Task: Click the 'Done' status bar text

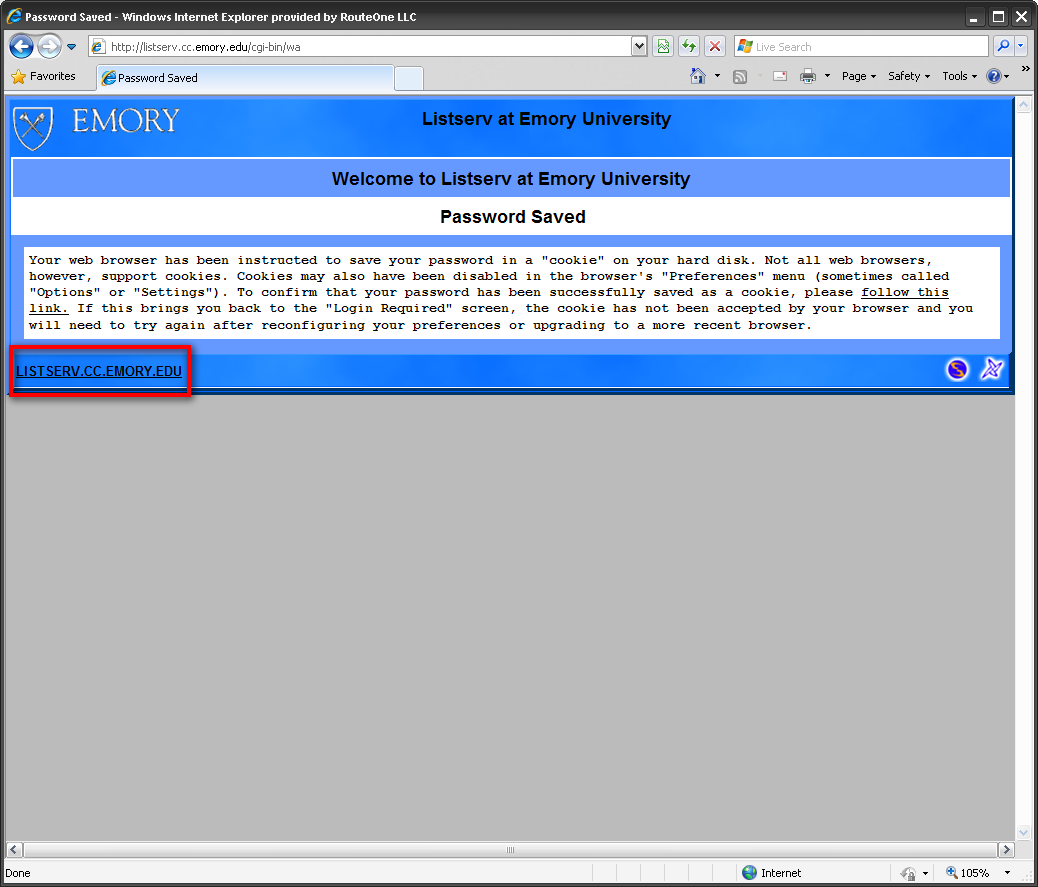Action: 18,873
